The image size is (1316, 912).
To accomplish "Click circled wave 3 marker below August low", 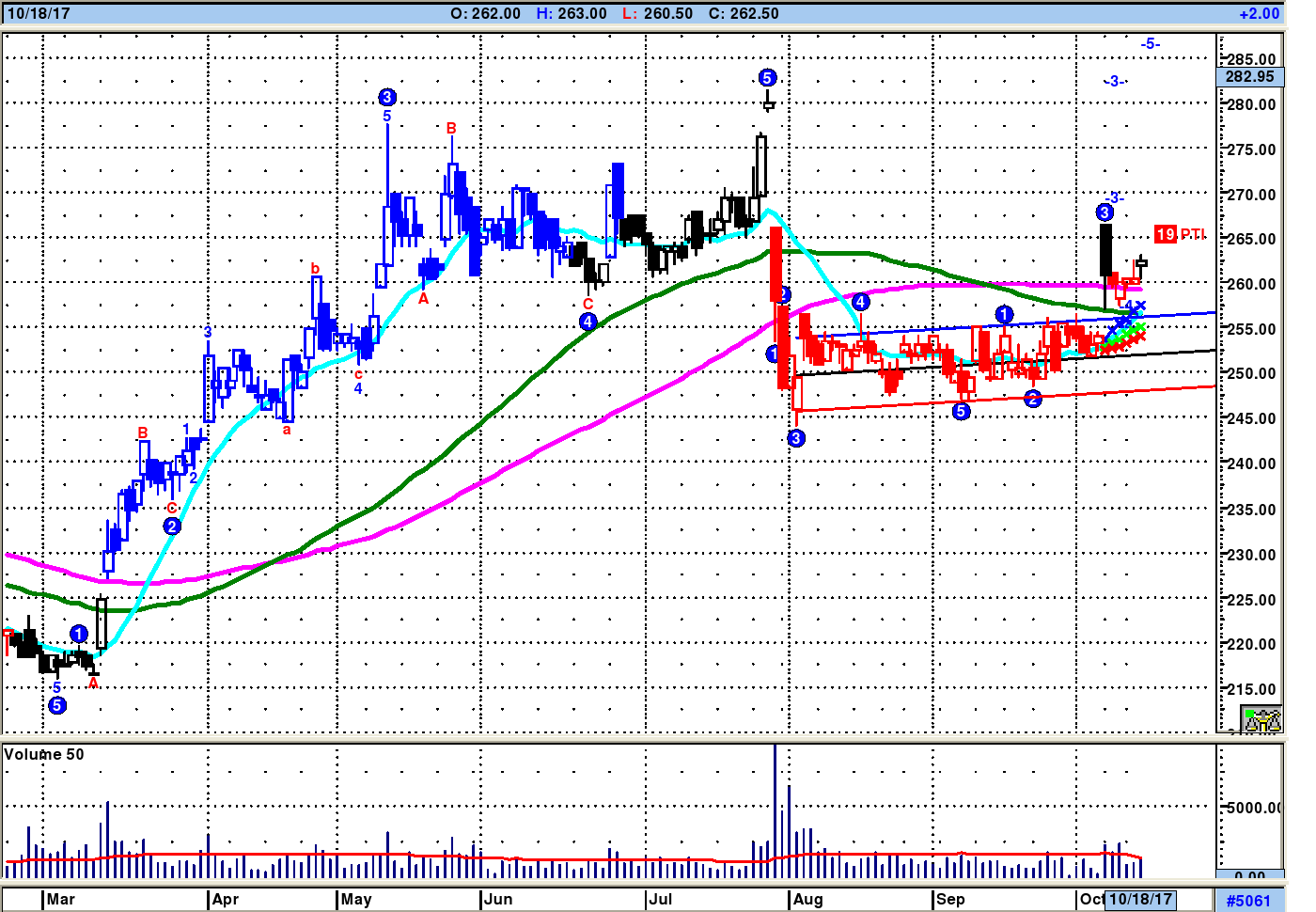I will pos(796,438).
